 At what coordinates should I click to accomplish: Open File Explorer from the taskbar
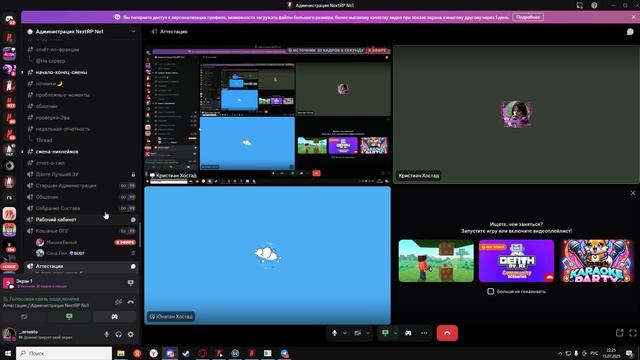(x=121, y=353)
